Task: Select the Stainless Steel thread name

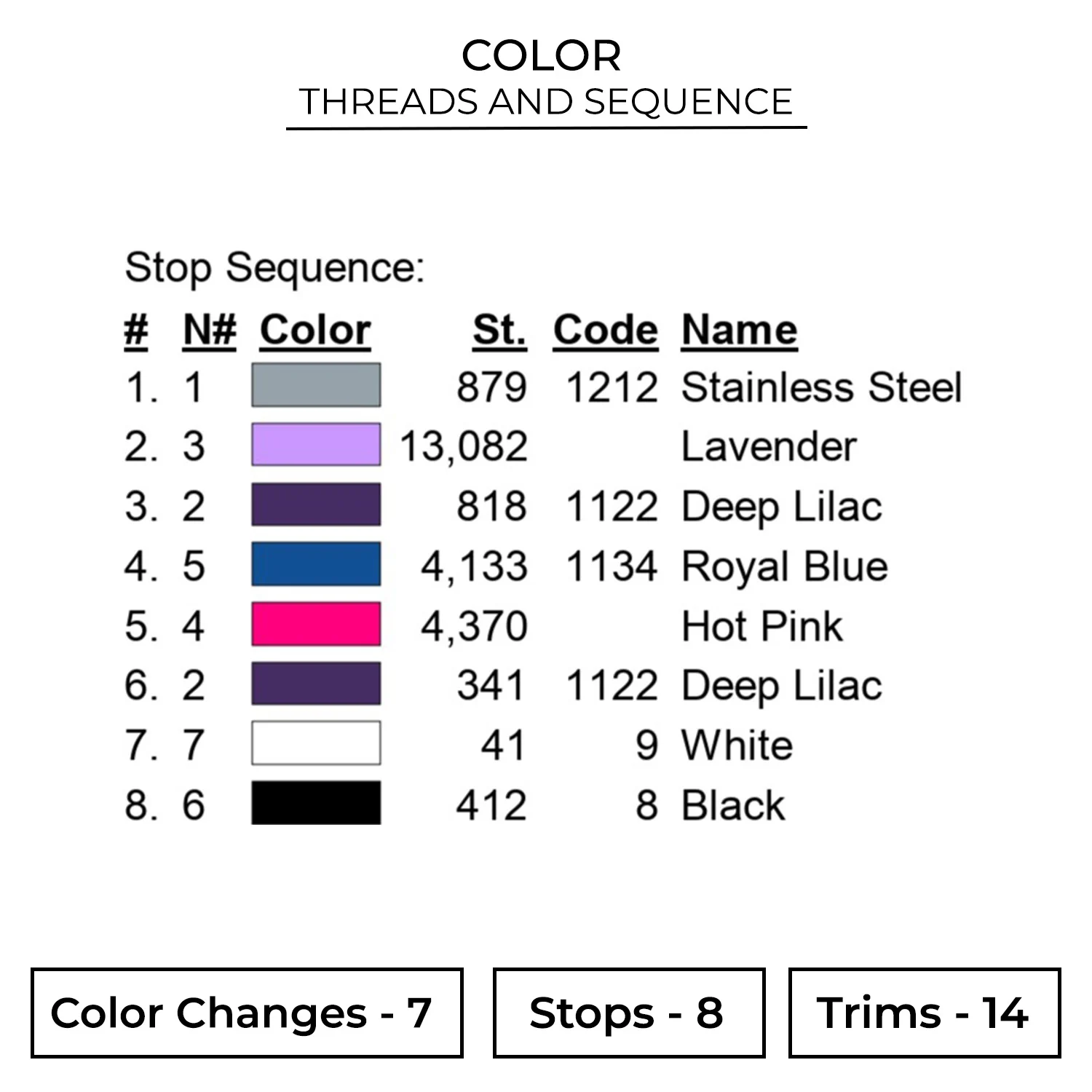Action: tap(821, 387)
